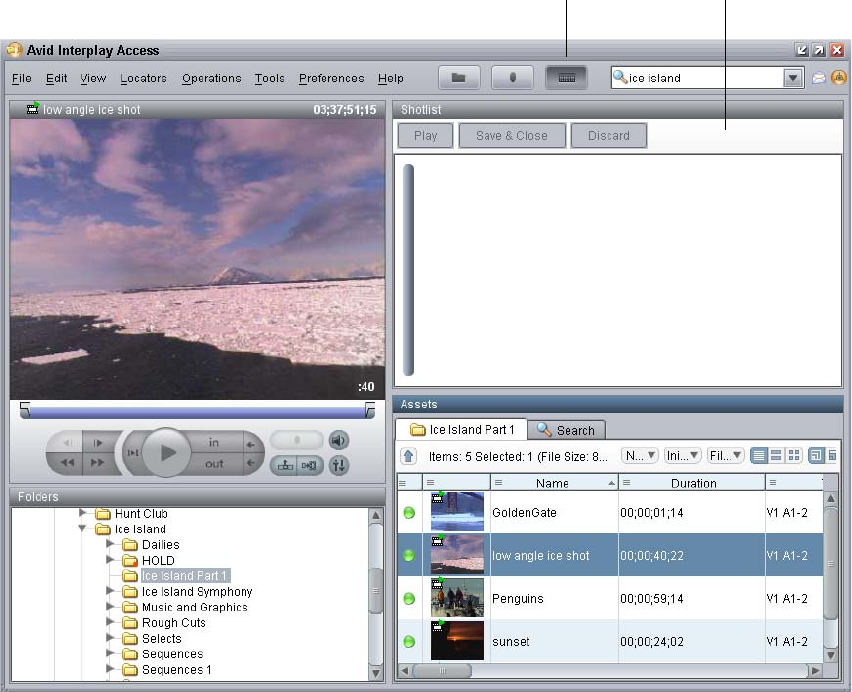Click the overwrite into shotlist icon
This screenshot has height=692, width=852.
click(310, 465)
